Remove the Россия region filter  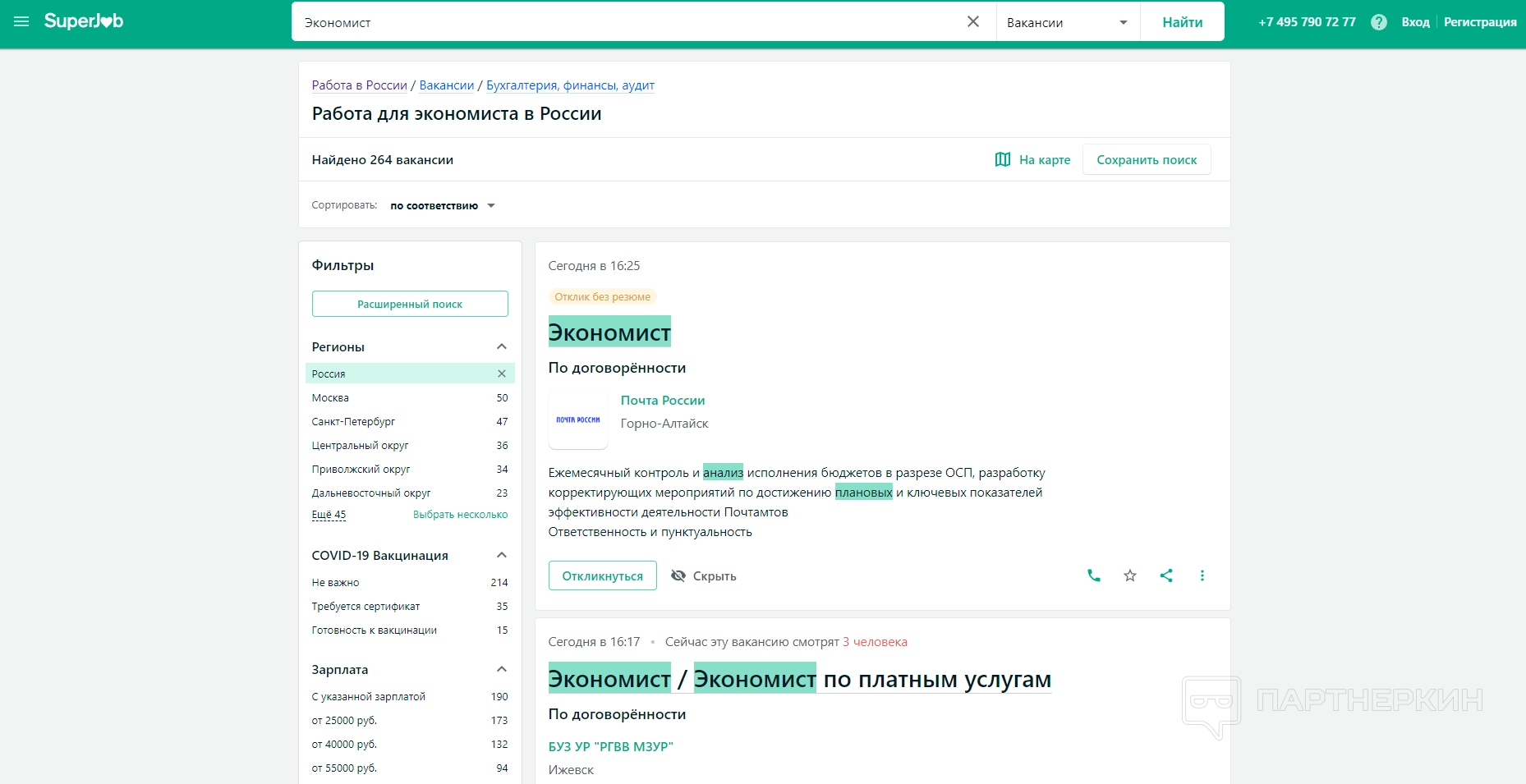[502, 374]
